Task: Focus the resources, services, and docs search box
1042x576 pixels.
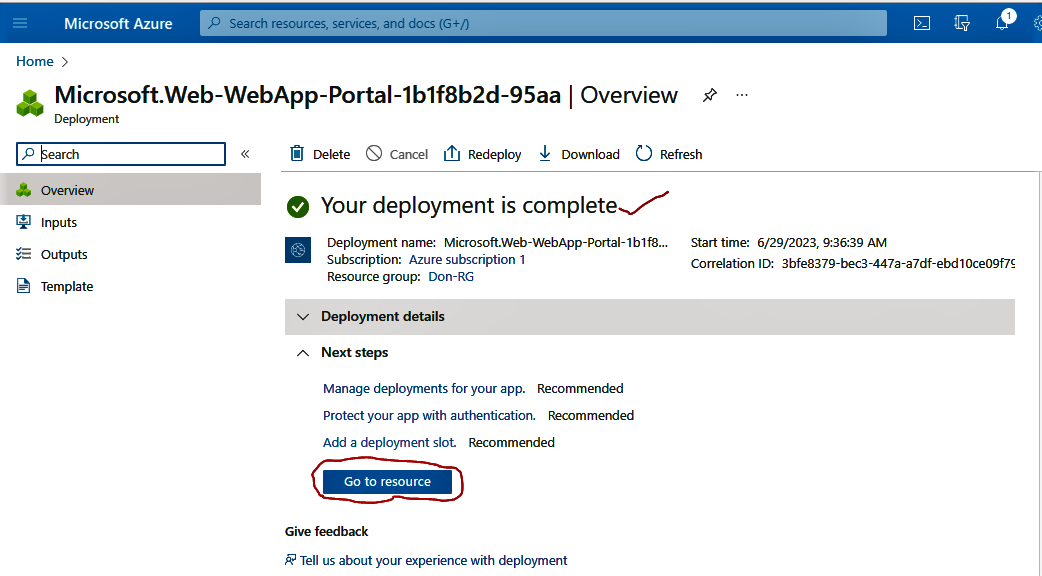Action: pyautogui.click(x=543, y=23)
